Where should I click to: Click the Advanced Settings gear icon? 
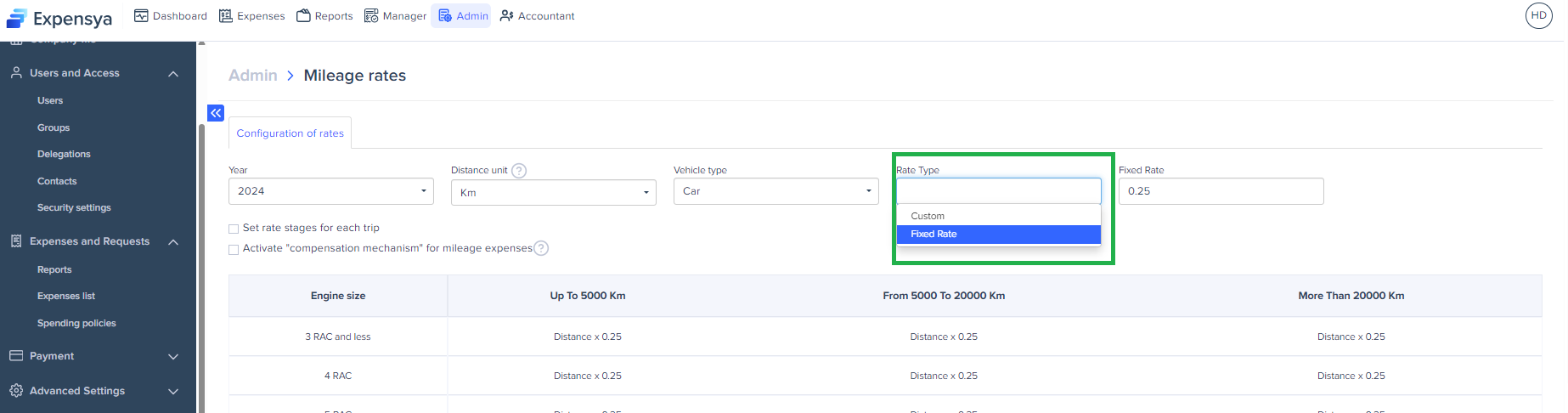click(x=16, y=391)
